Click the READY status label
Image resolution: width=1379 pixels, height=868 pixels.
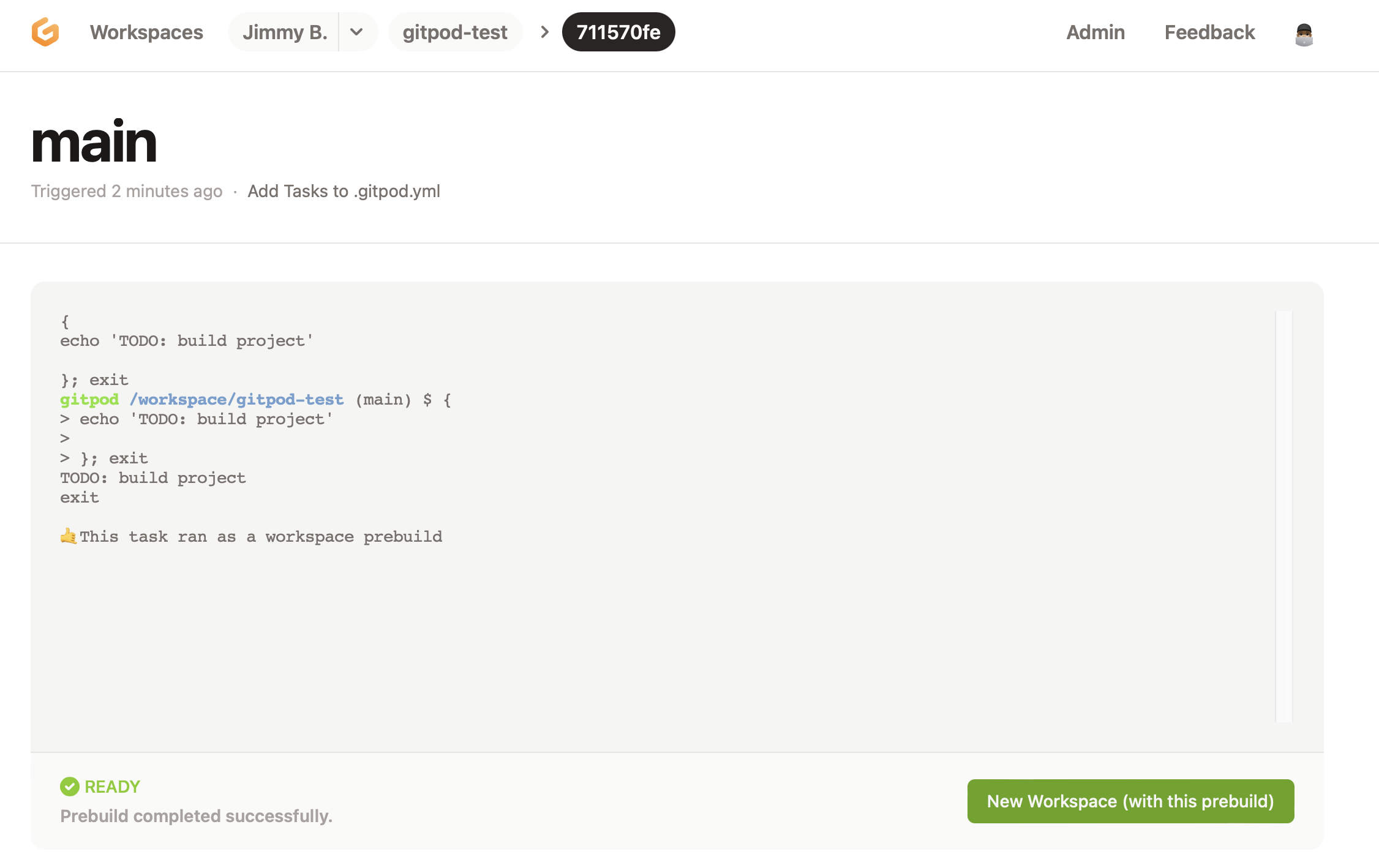point(113,787)
